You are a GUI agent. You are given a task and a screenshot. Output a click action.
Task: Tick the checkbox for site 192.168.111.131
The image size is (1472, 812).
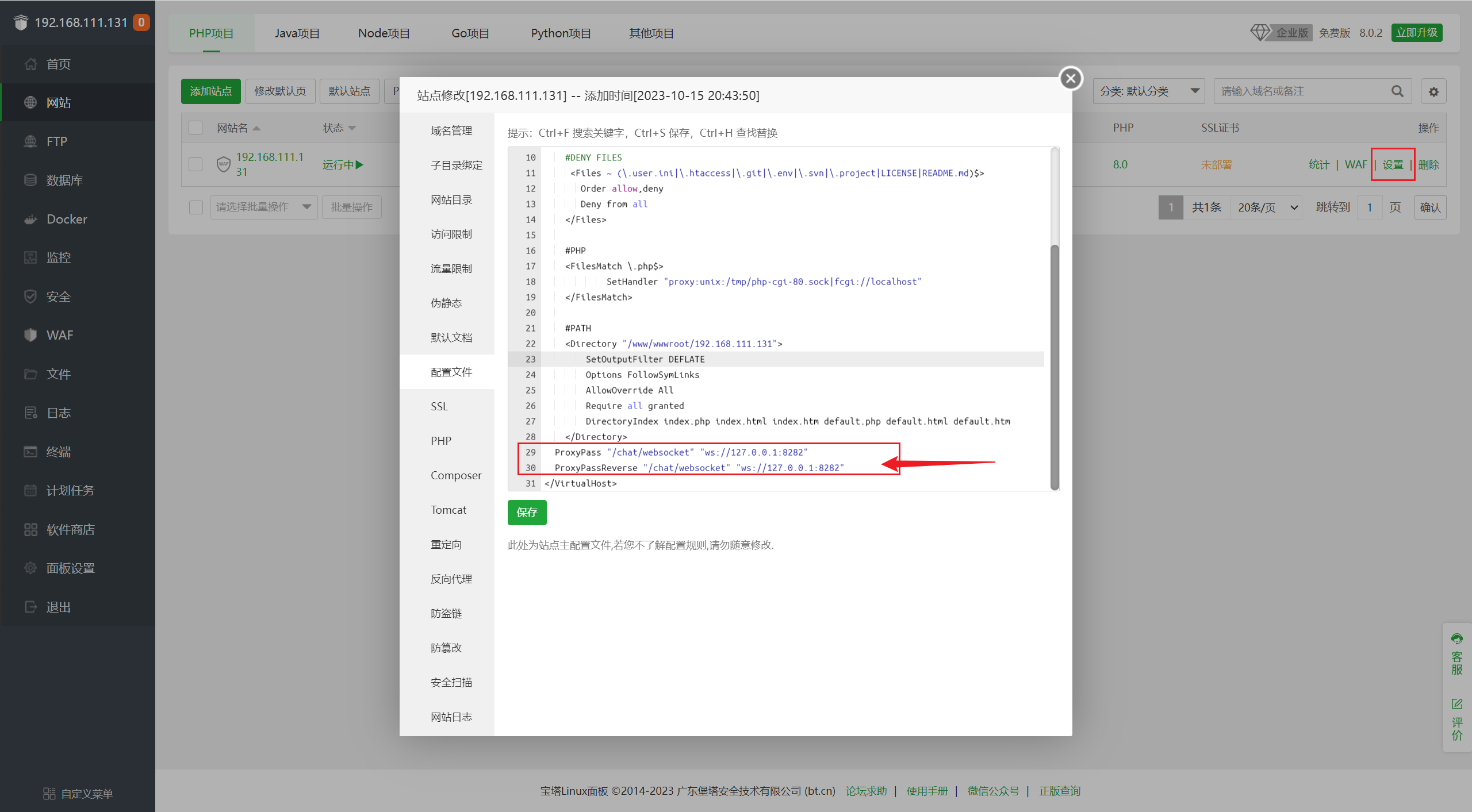pyautogui.click(x=195, y=164)
